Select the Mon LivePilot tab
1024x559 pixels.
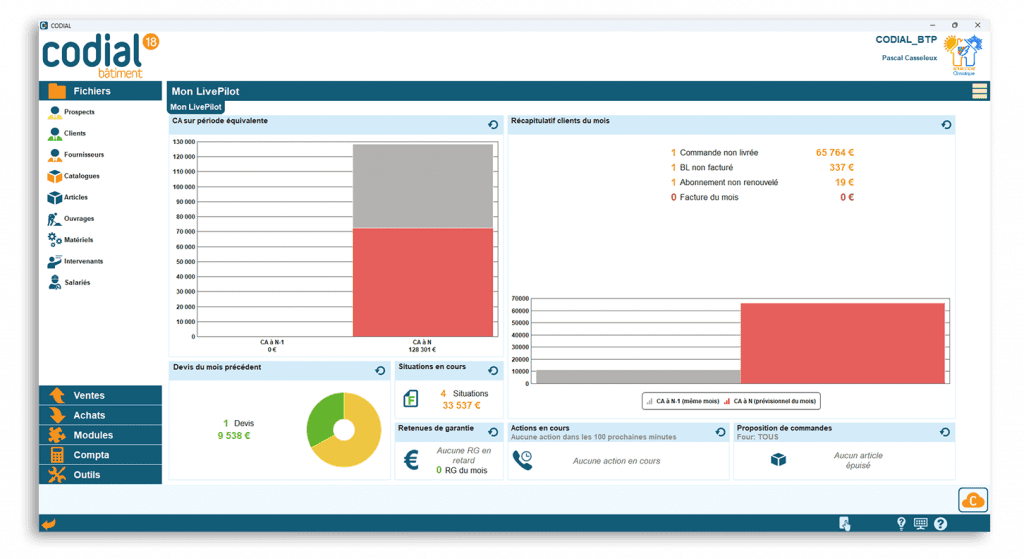196,107
